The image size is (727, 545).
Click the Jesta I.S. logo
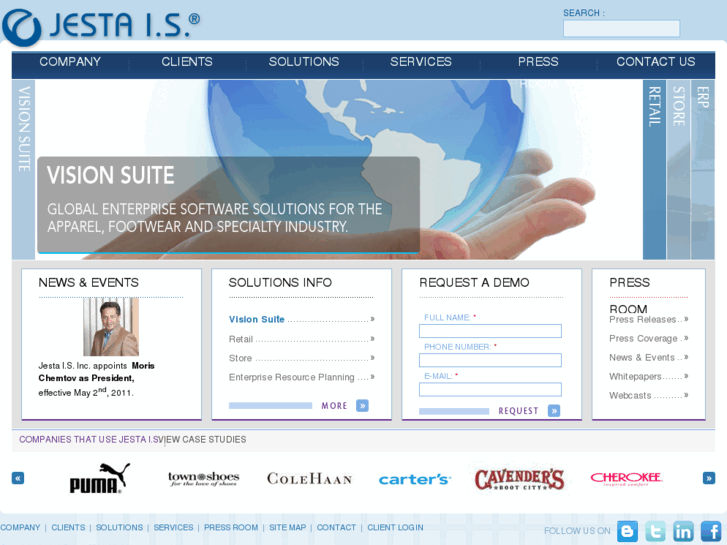pyautogui.click(x=101, y=26)
